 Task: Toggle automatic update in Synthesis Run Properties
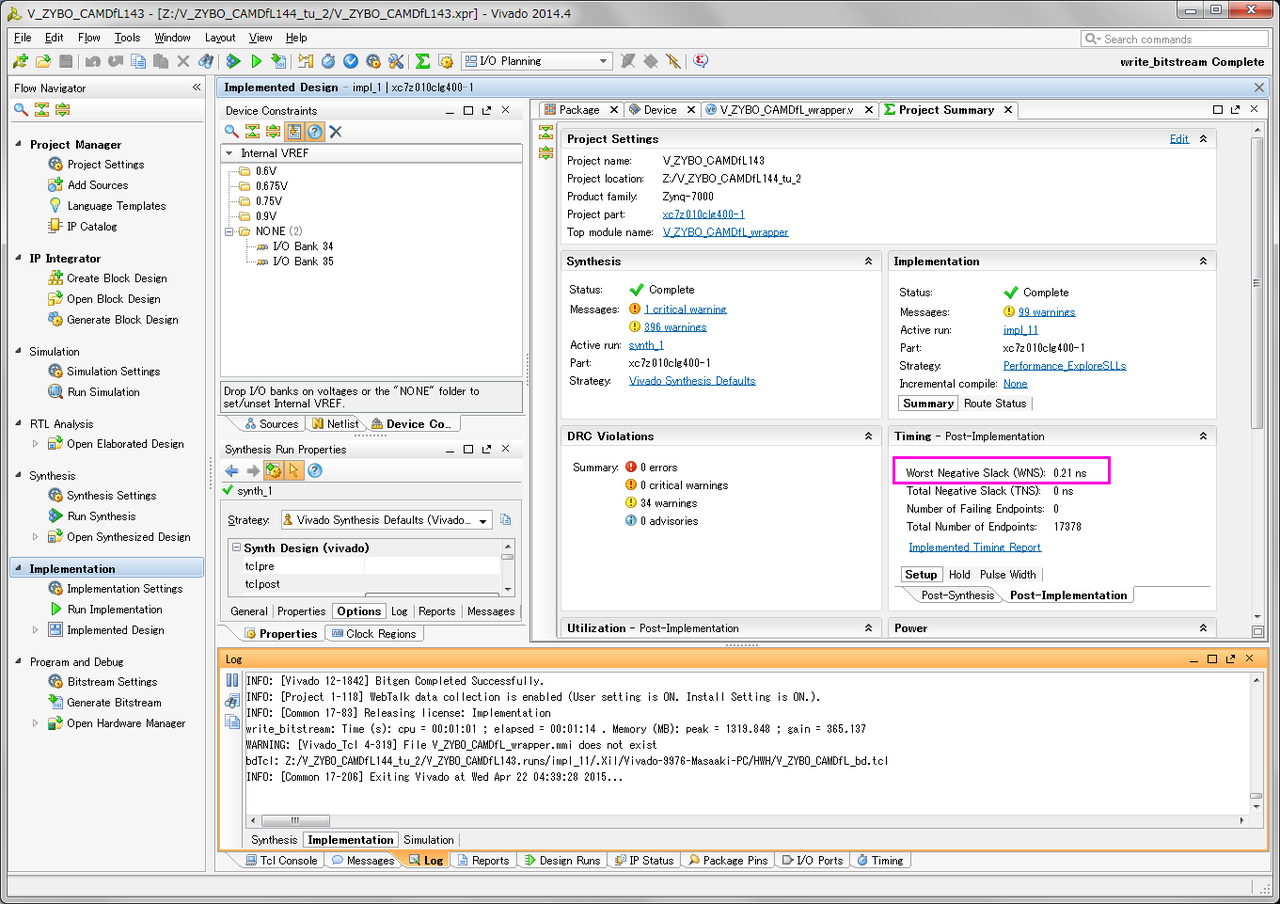pyautogui.click(x=273, y=471)
